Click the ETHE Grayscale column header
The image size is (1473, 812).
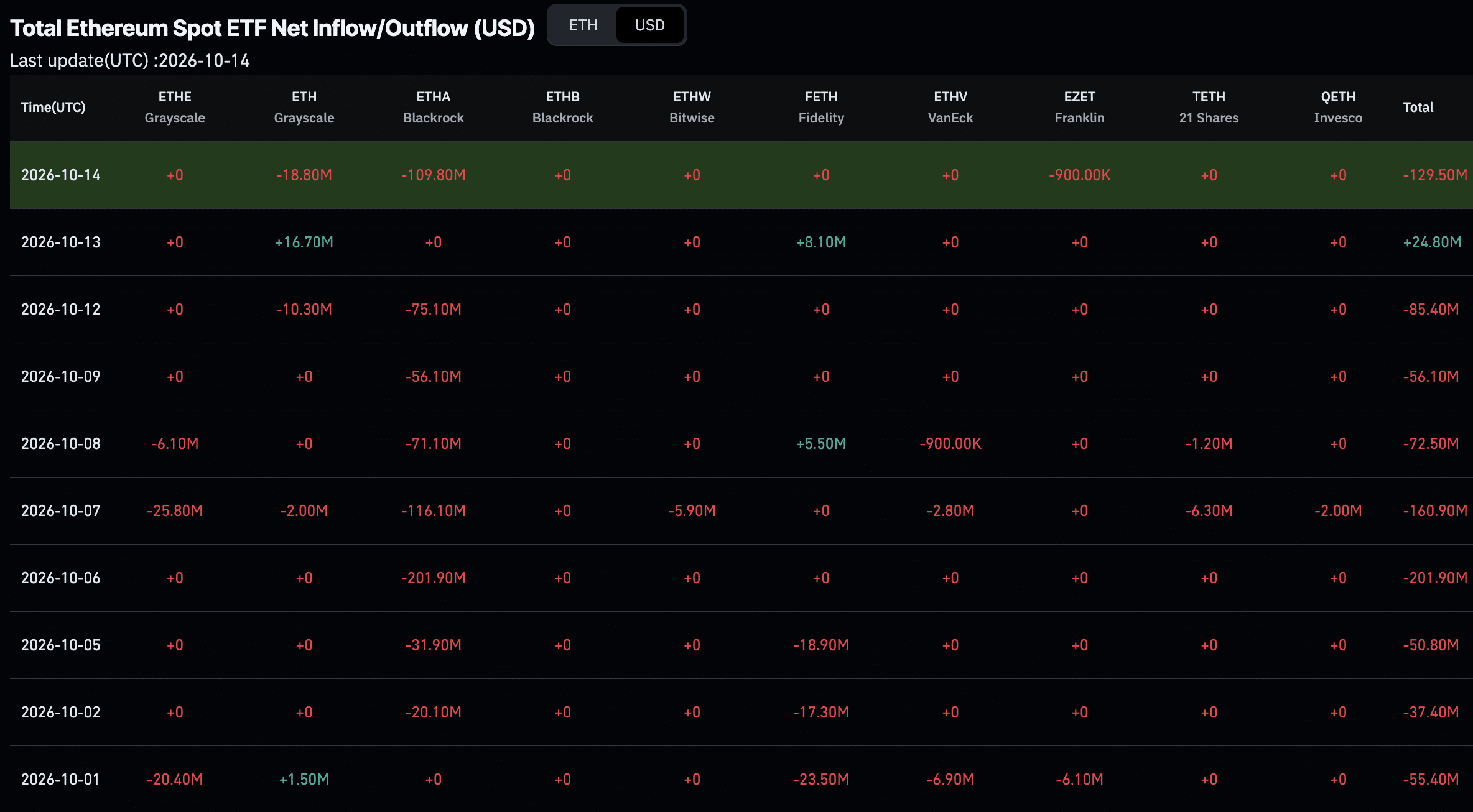(x=175, y=107)
